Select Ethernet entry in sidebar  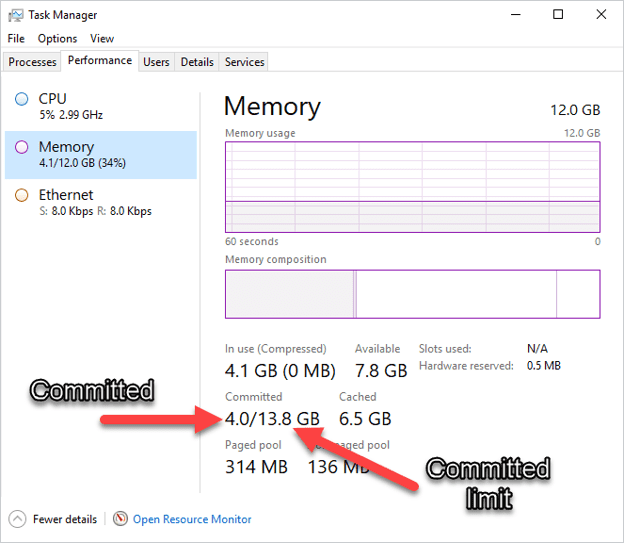[101, 203]
